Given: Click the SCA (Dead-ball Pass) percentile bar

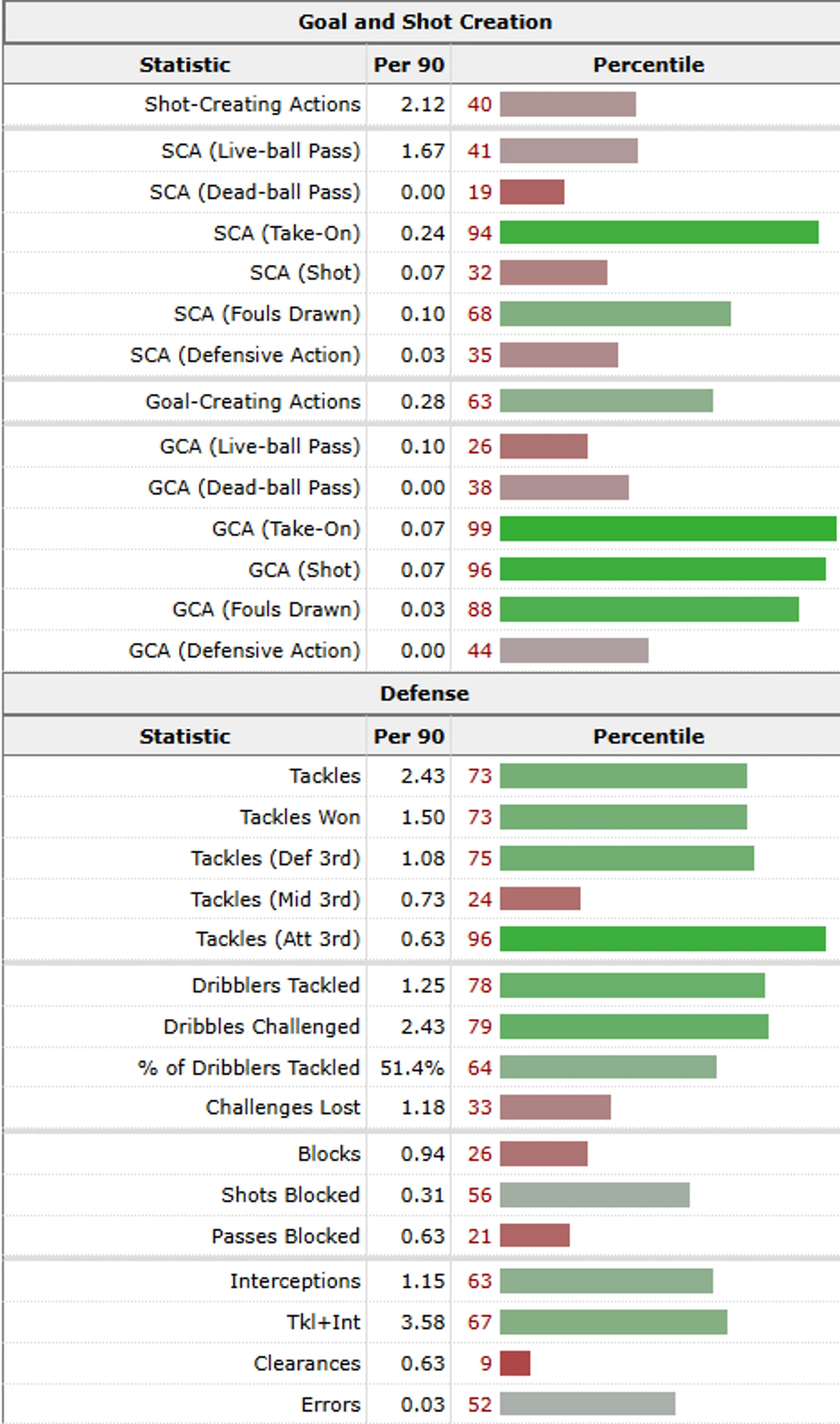Looking at the screenshot, I should coord(532,192).
